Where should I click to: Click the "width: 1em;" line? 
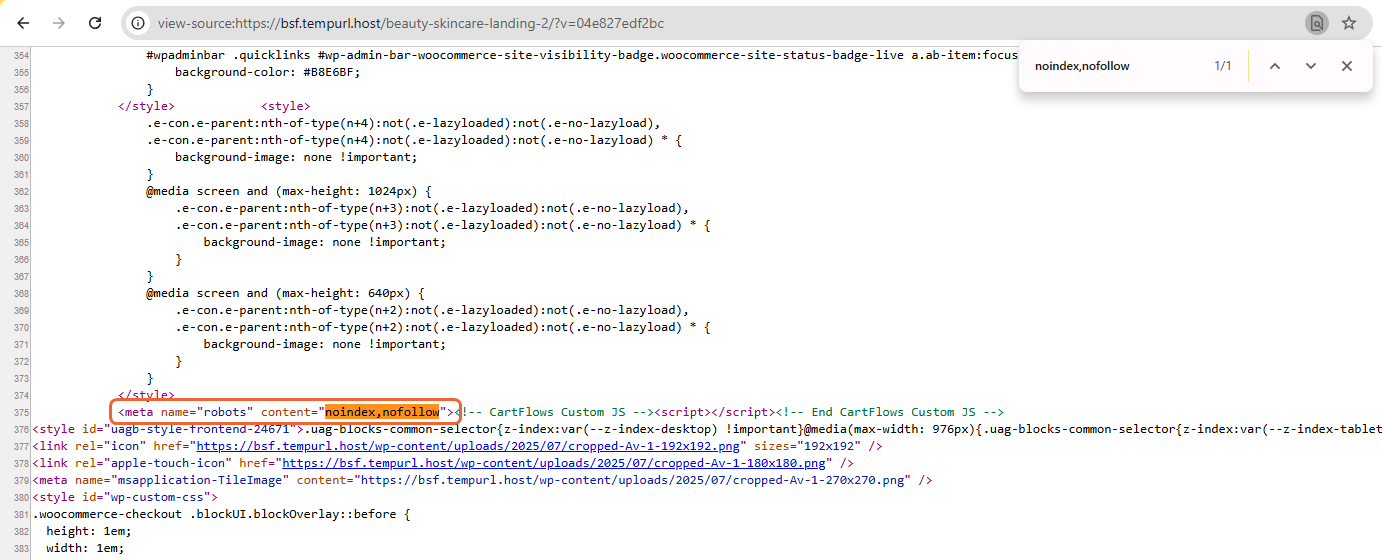85,548
